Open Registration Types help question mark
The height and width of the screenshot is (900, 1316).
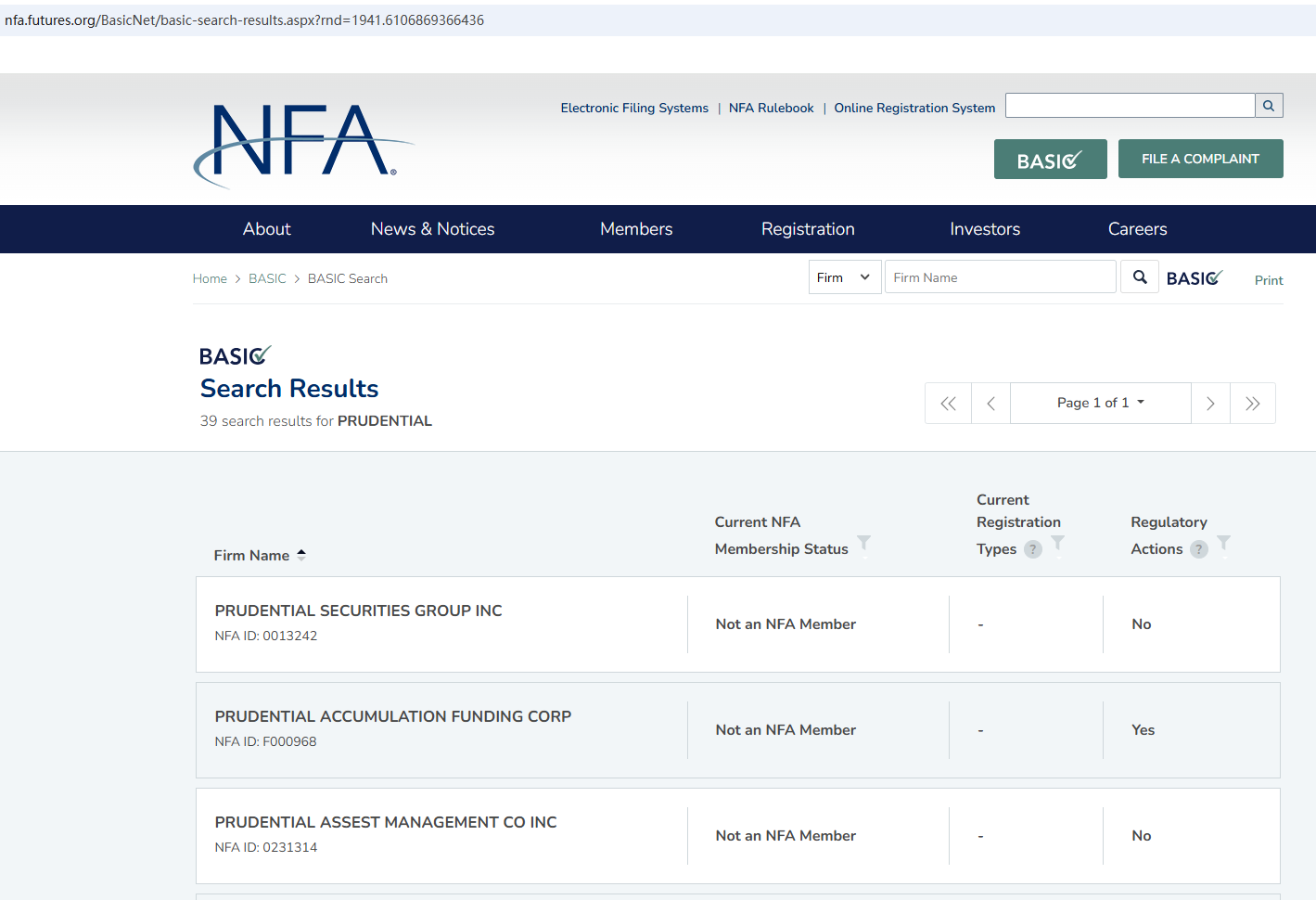pyautogui.click(x=1033, y=549)
